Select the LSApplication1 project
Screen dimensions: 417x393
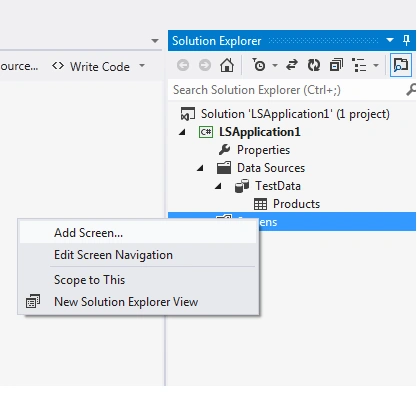[259, 132]
